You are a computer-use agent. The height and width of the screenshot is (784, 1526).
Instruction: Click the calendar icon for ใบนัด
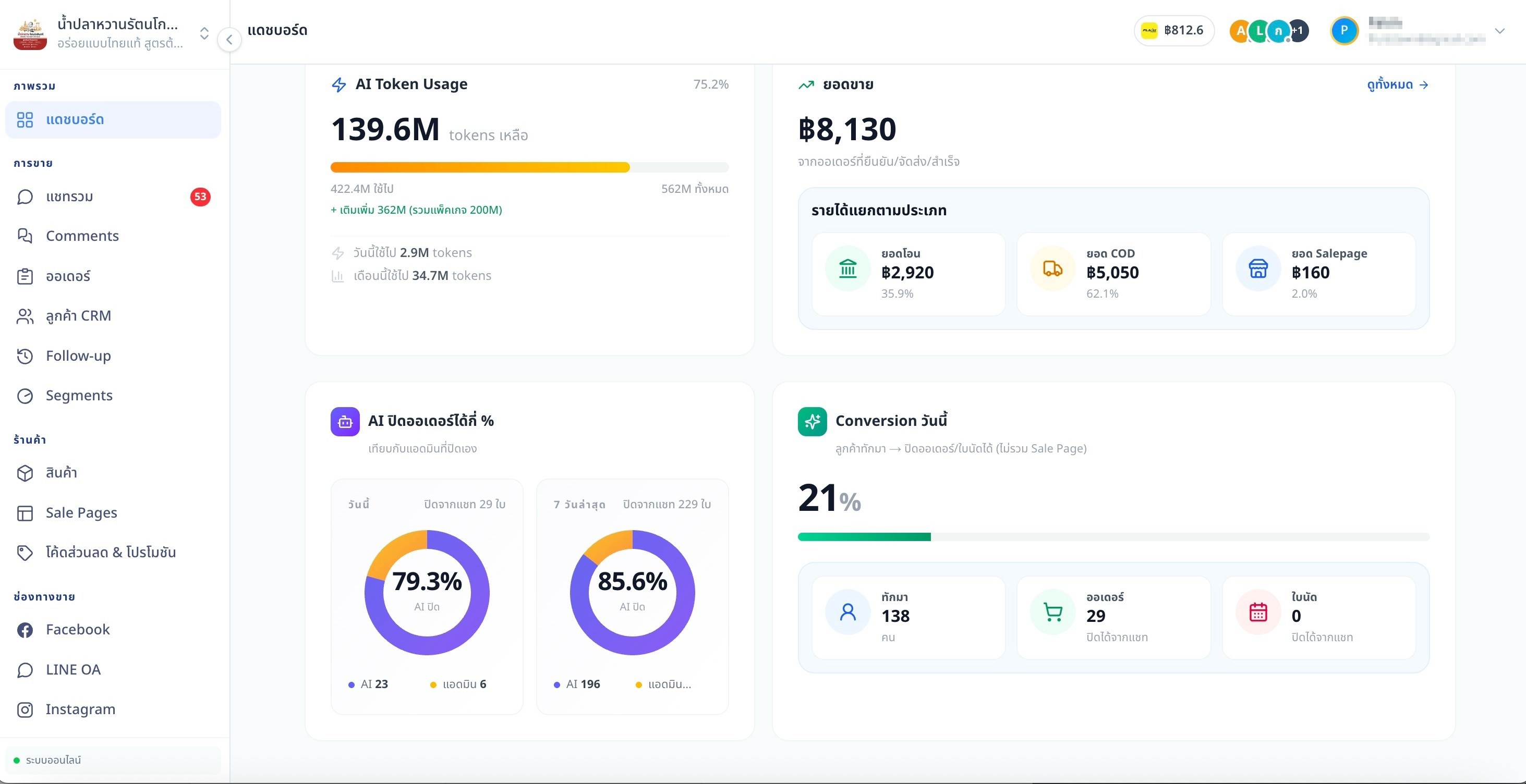[x=1258, y=611]
